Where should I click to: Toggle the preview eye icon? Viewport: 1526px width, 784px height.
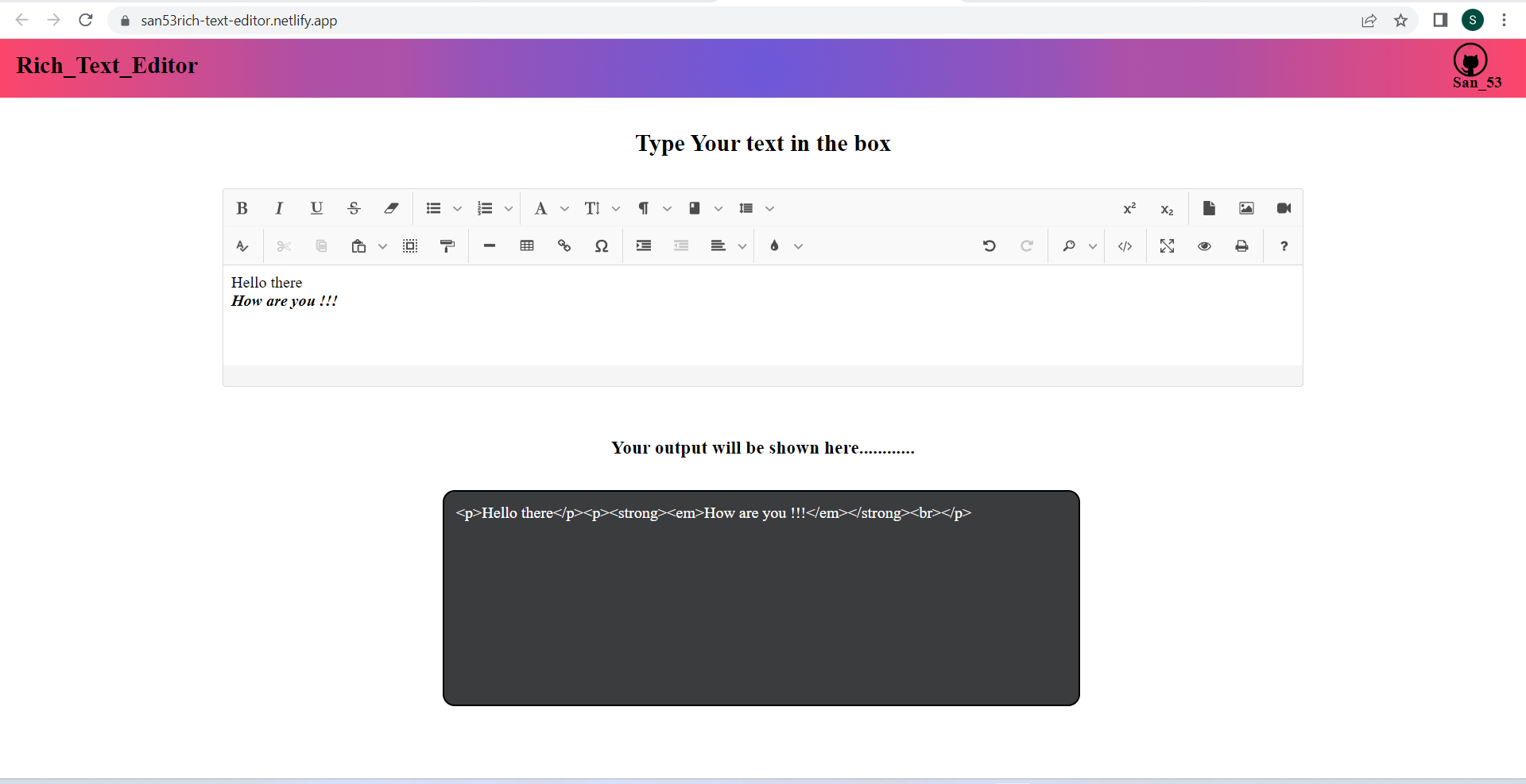pyautogui.click(x=1204, y=246)
